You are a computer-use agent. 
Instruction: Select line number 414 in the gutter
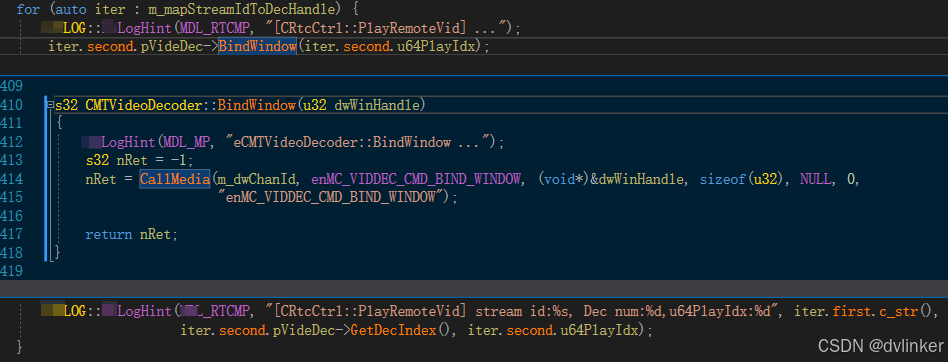[x=11, y=179]
